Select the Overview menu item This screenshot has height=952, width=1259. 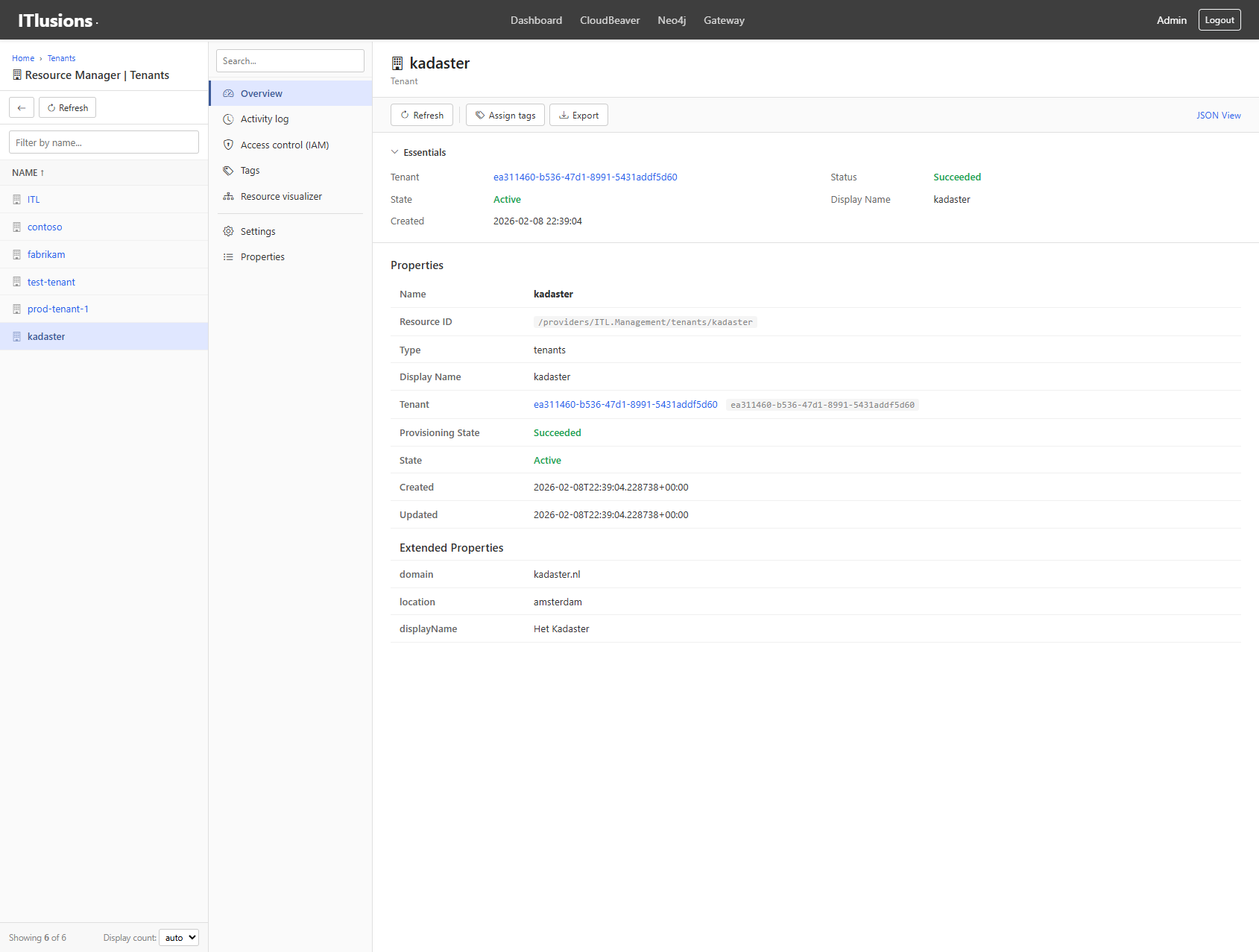261,94
